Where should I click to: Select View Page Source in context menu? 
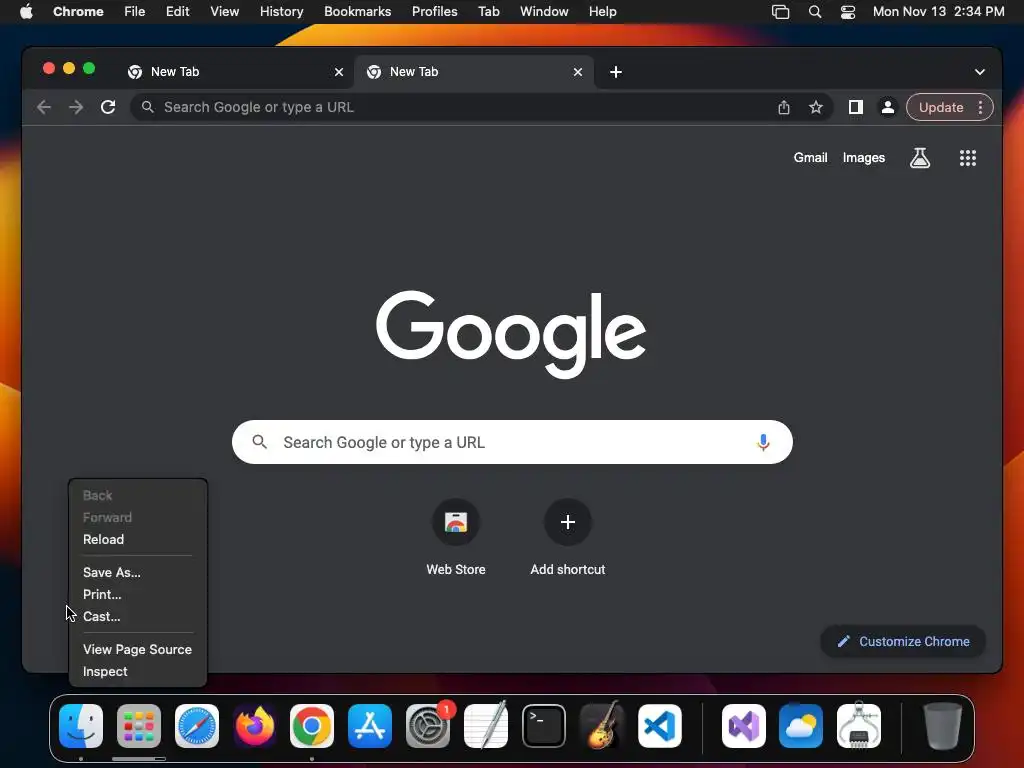coord(138,650)
